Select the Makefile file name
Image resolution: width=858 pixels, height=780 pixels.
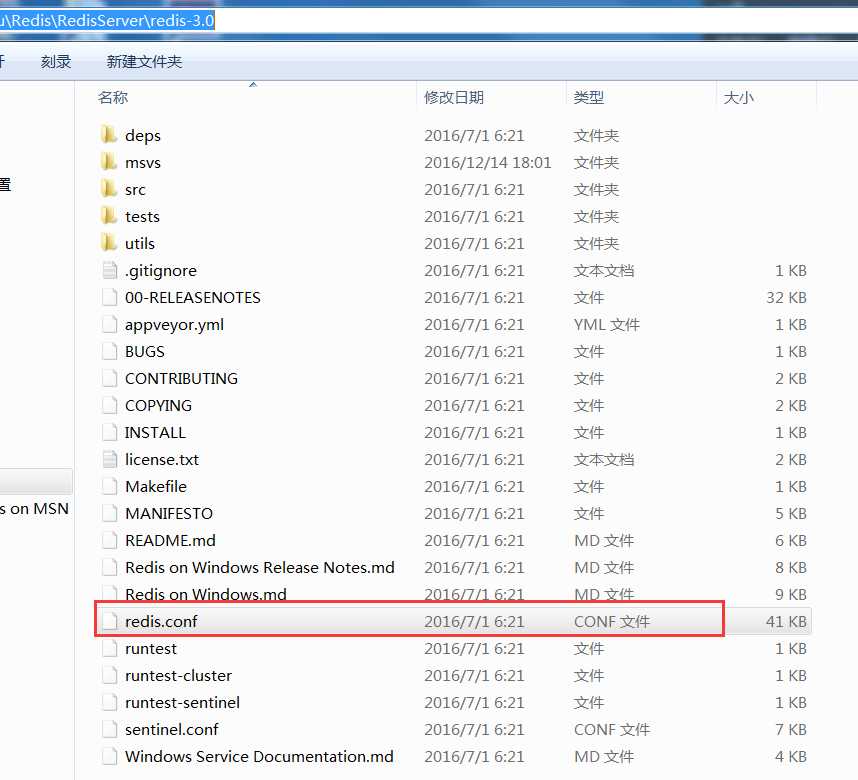[x=156, y=486]
